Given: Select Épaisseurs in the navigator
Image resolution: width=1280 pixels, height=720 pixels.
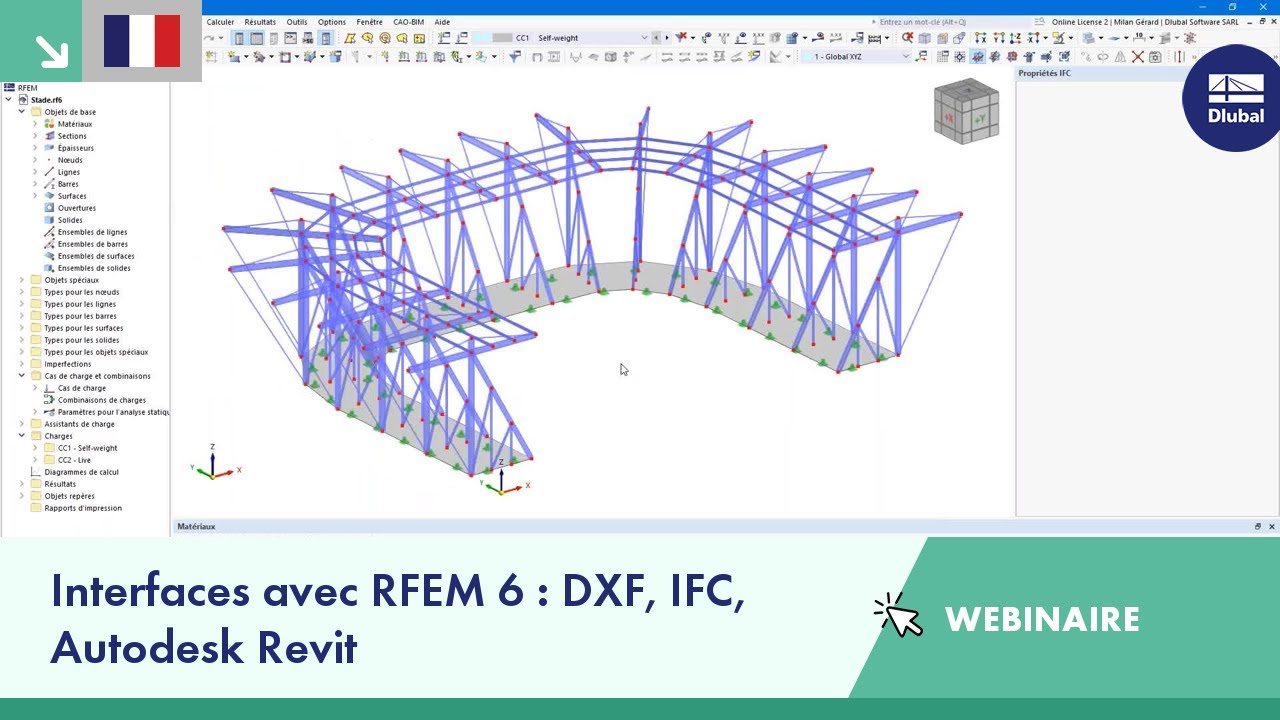Looking at the screenshot, I should click(76, 148).
